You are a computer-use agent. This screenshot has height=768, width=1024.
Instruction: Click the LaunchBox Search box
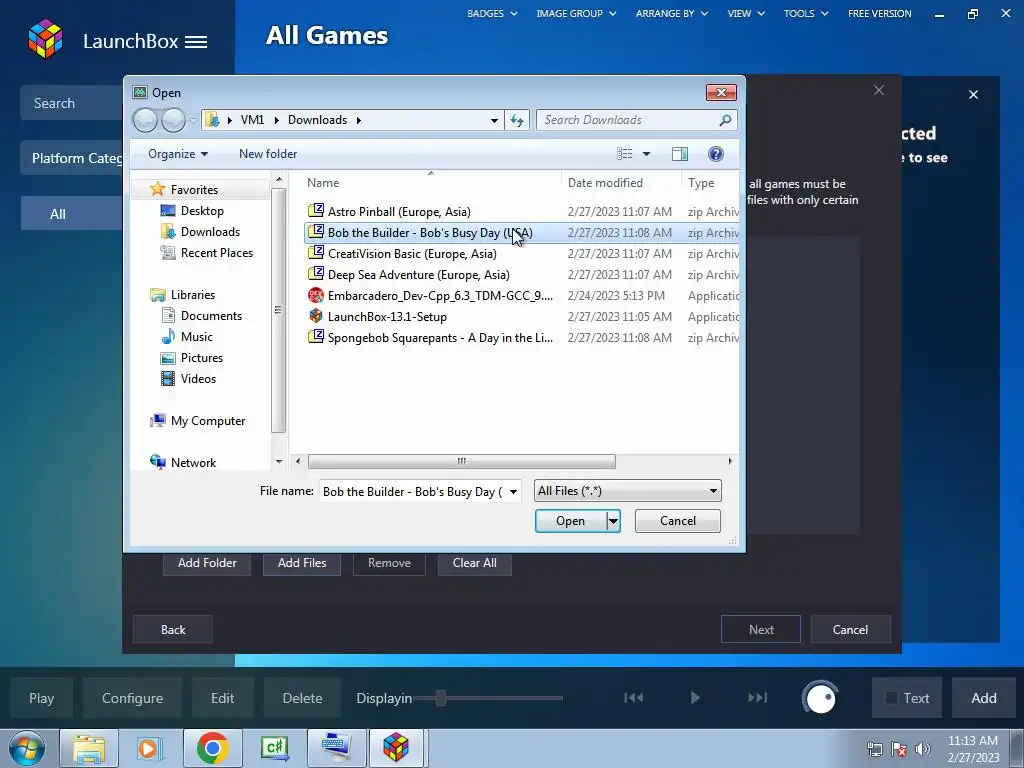[72, 103]
